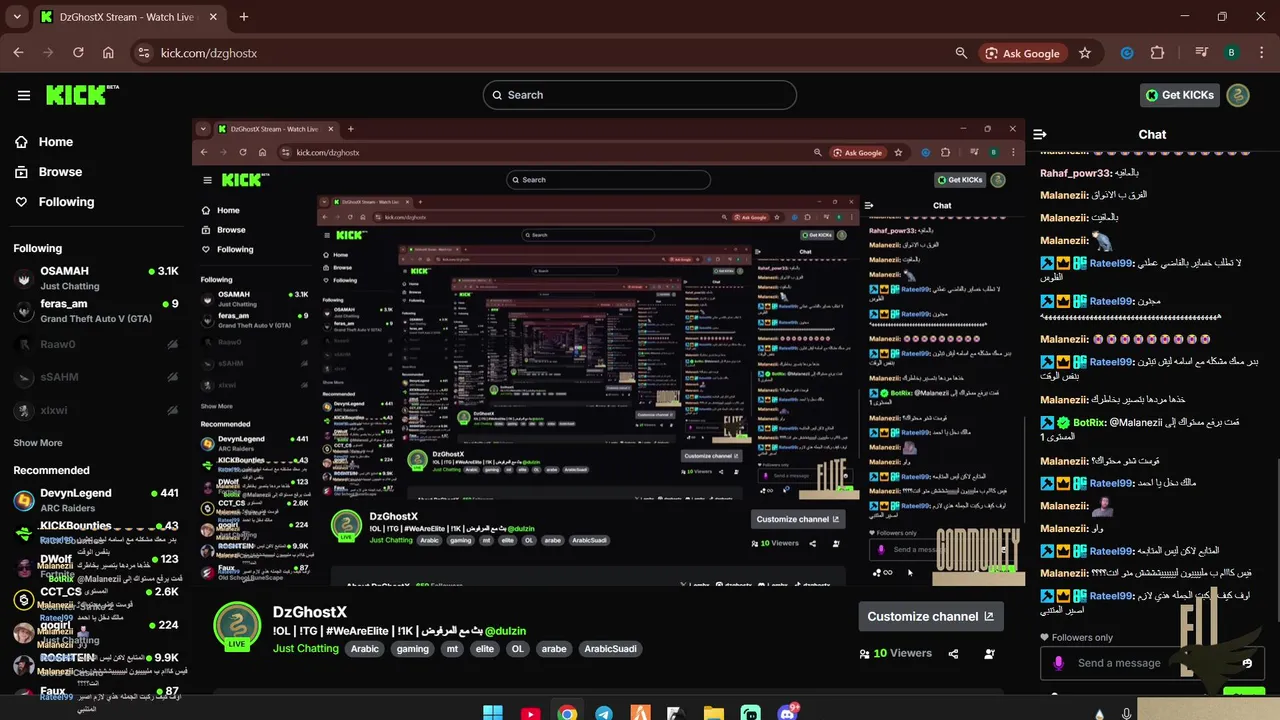Screen dimensions: 1280x720
Task: Open Windows Start menu
Action: tap(493, 713)
